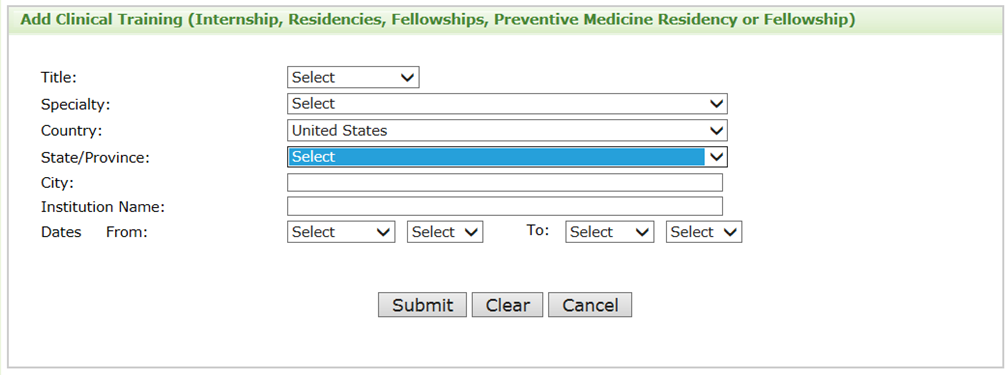Click the Add Clinical Training header
1008x375 pixels.
pos(438,19)
